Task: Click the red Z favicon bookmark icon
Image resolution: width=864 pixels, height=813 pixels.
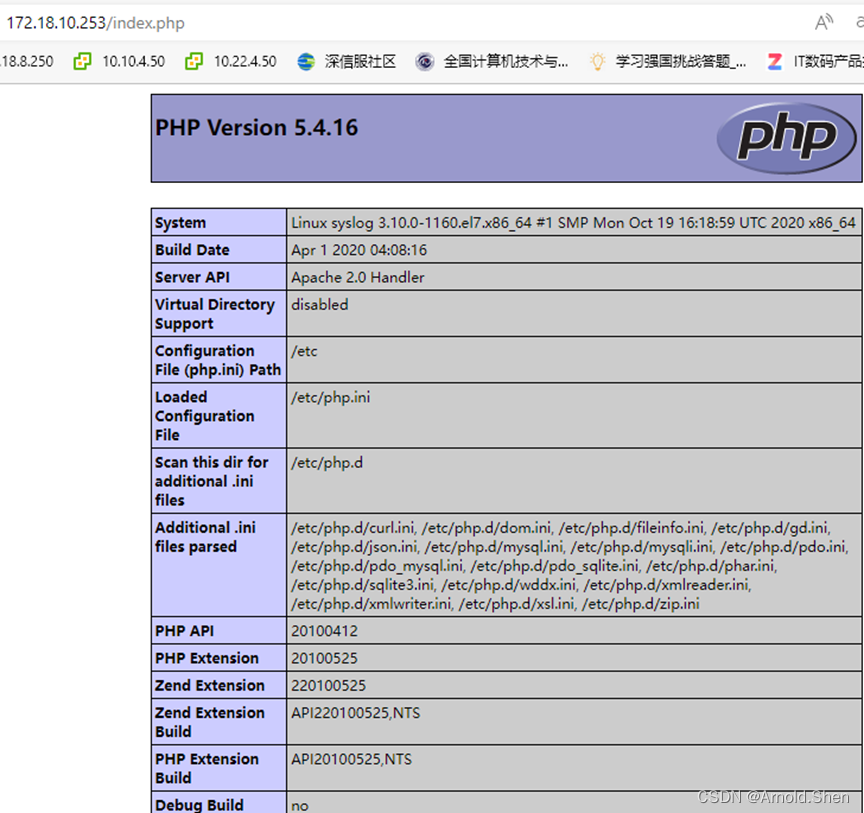Action: point(775,61)
